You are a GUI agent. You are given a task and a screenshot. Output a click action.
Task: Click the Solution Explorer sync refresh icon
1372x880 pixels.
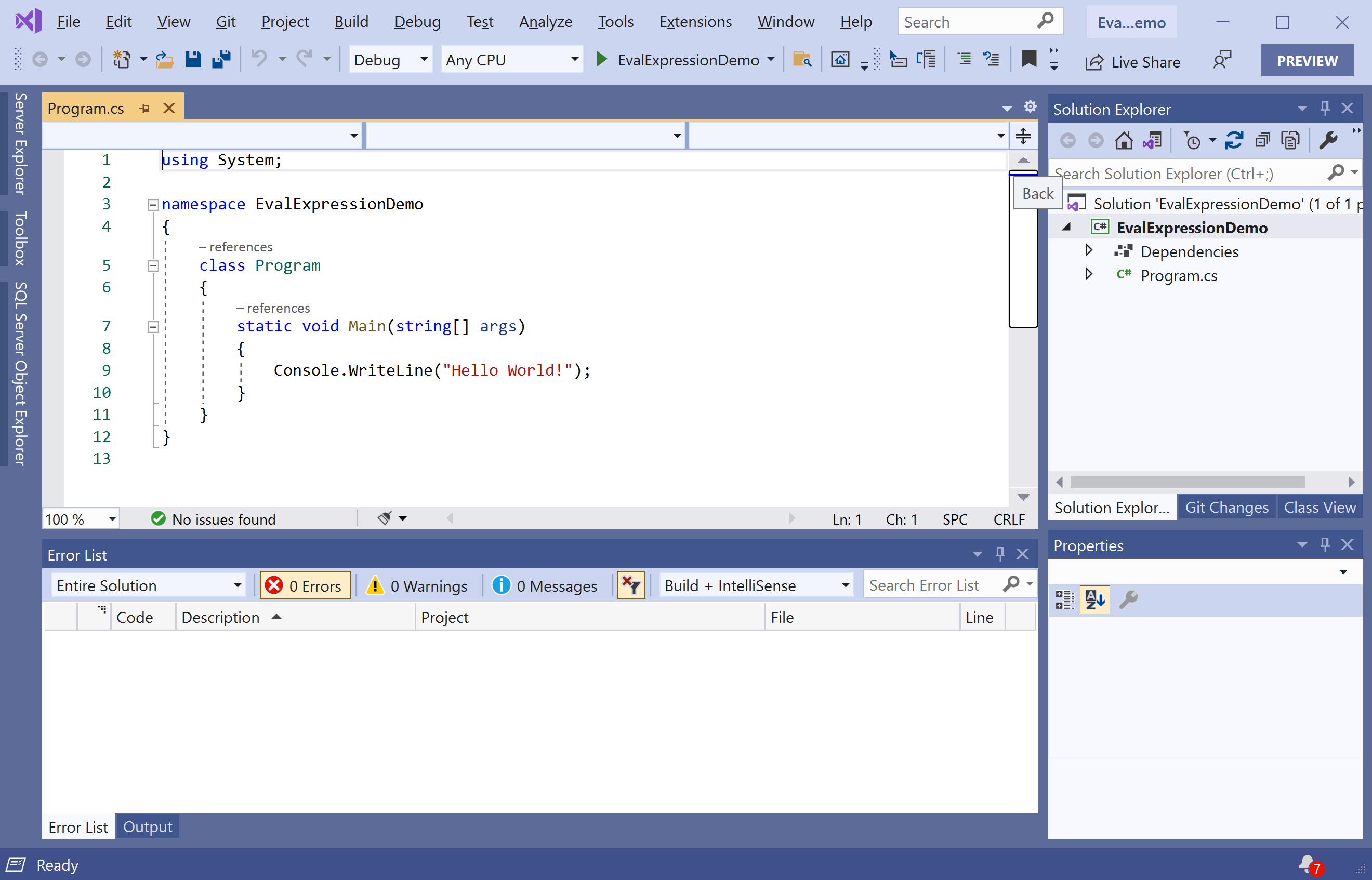coord(1234,141)
